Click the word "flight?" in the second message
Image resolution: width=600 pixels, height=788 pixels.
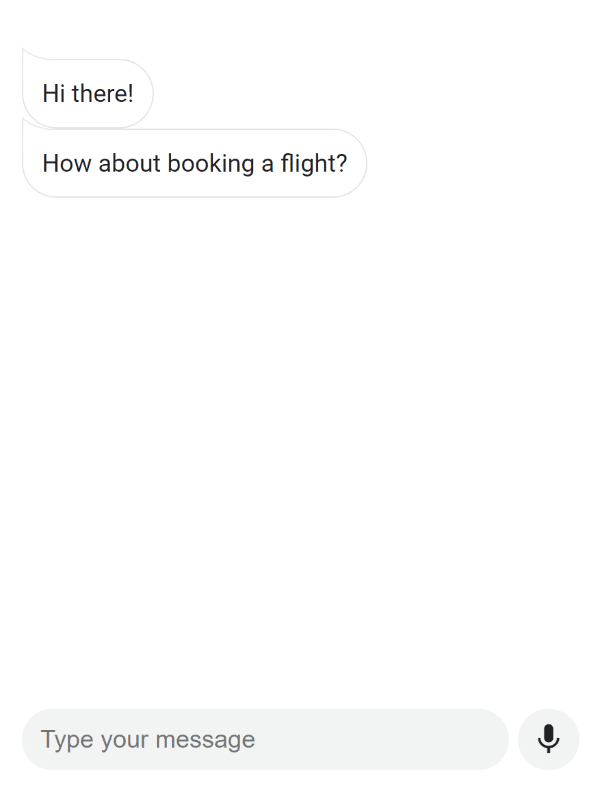[314, 164]
